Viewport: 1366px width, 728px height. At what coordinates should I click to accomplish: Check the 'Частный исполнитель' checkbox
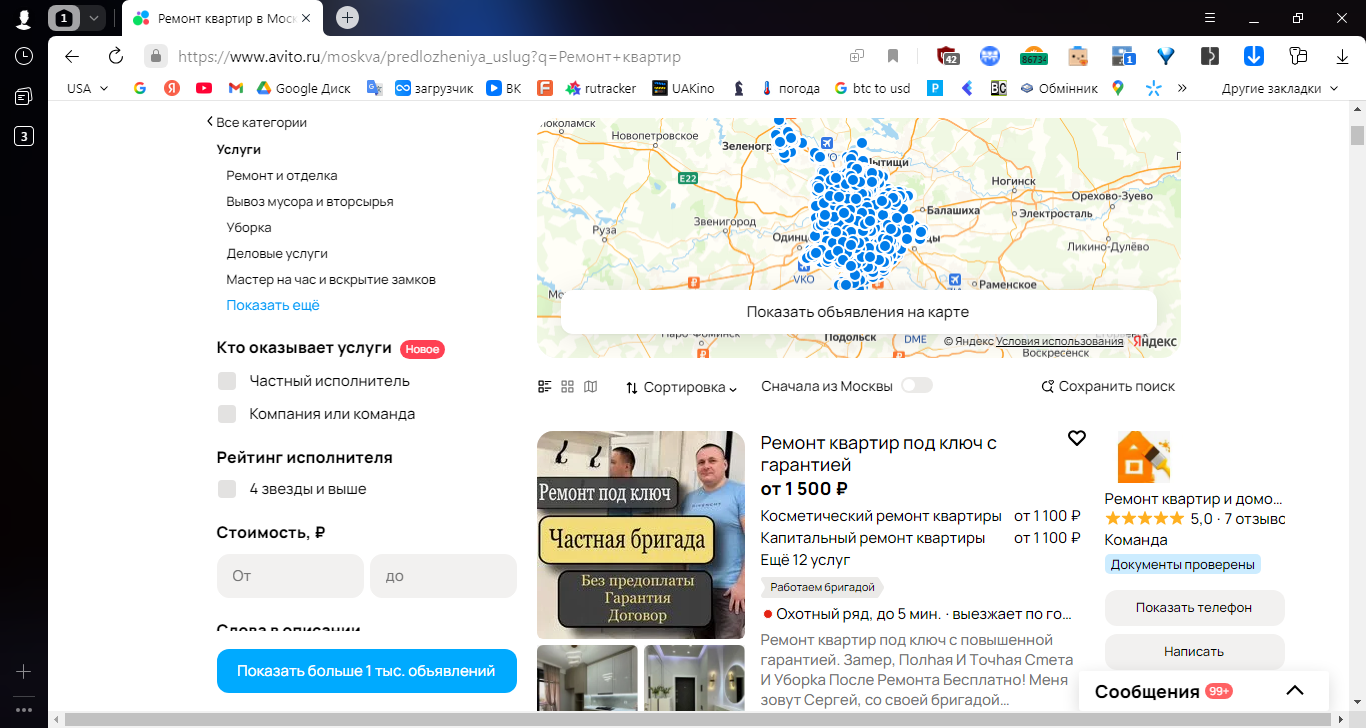pos(227,381)
